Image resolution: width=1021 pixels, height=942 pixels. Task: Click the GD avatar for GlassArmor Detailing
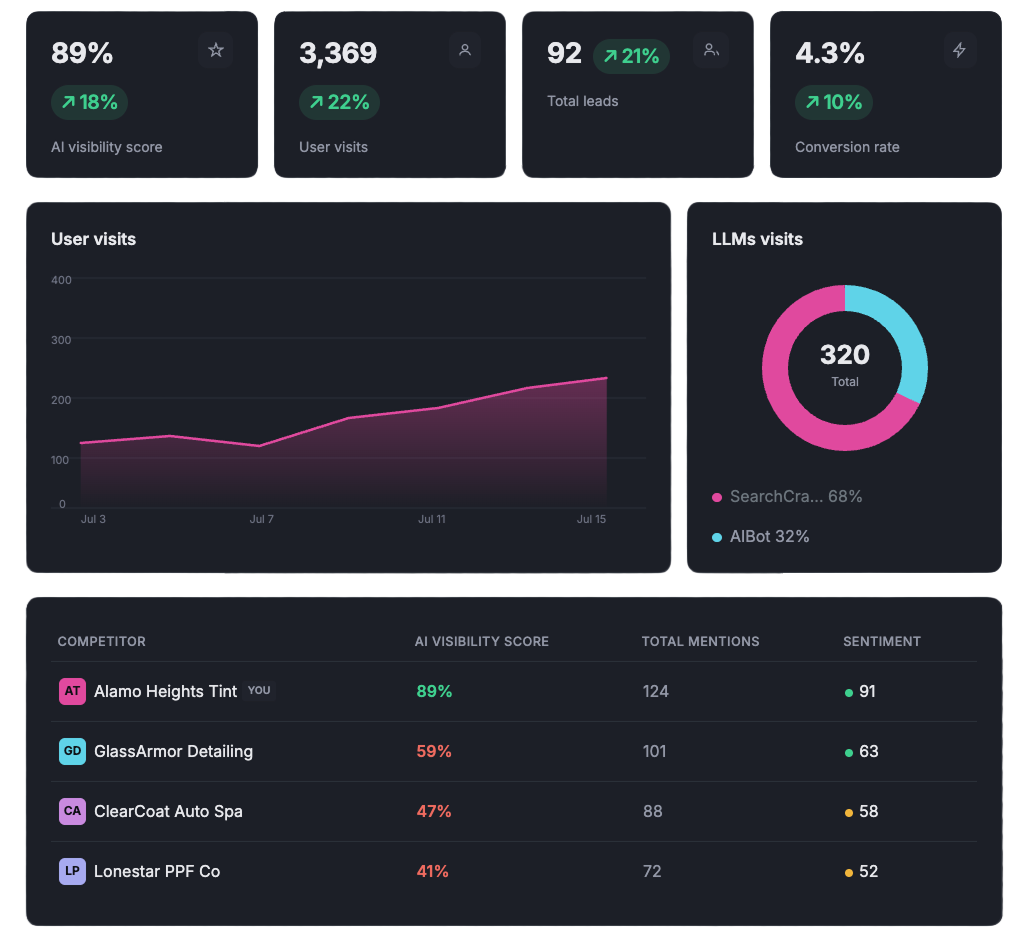click(72, 751)
